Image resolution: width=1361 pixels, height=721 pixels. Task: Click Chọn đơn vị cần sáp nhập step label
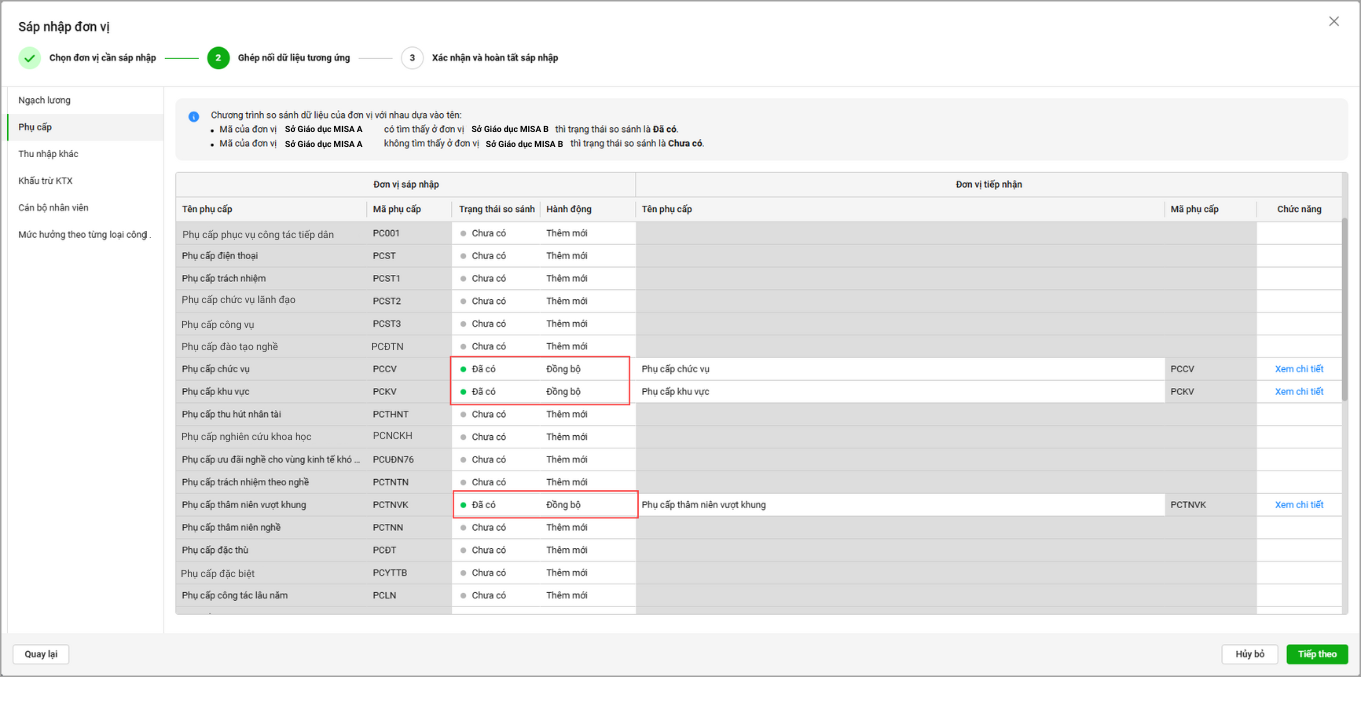click(x=103, y=58)
